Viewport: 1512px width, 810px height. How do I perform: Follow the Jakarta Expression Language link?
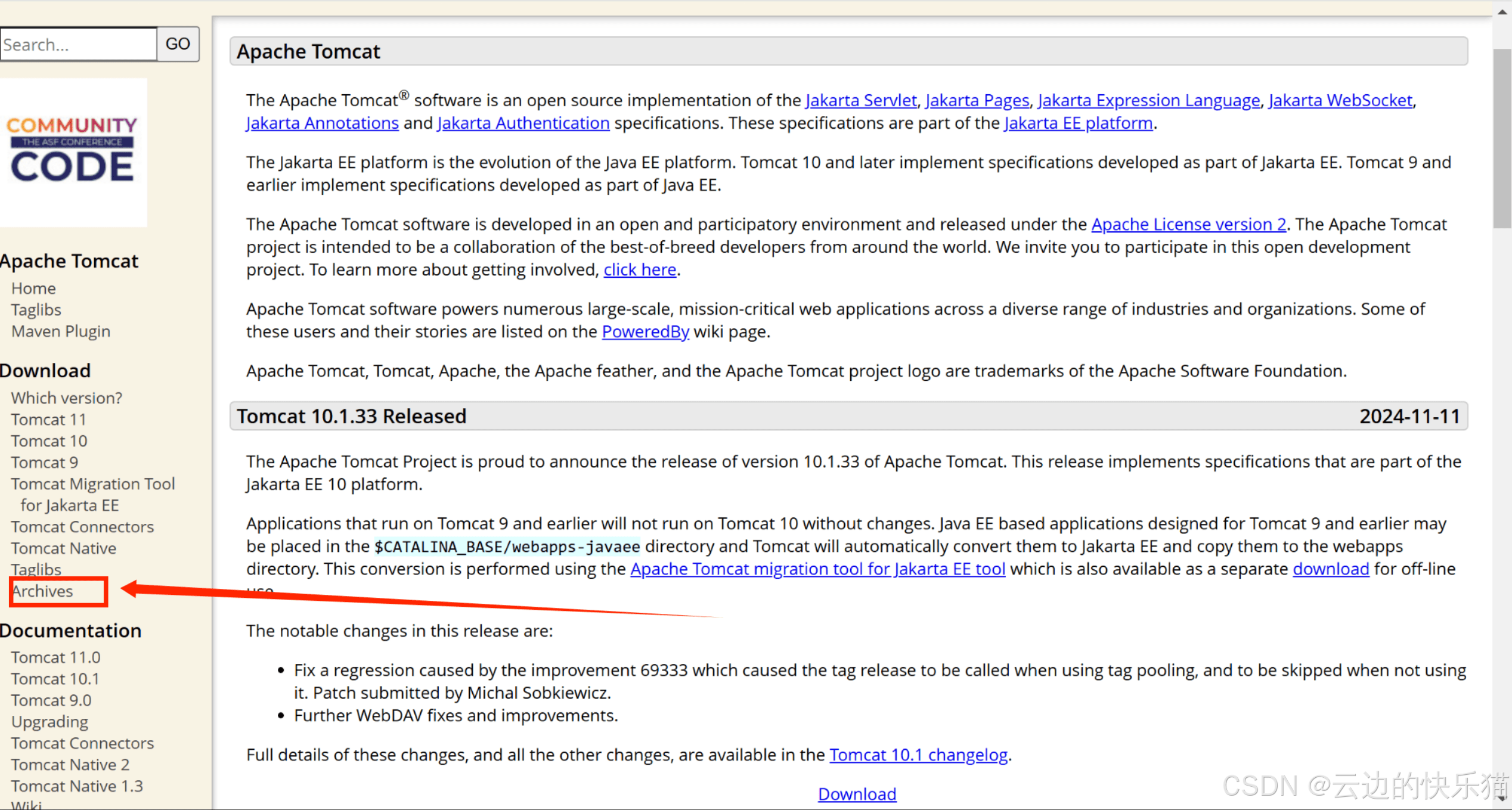1149,100
